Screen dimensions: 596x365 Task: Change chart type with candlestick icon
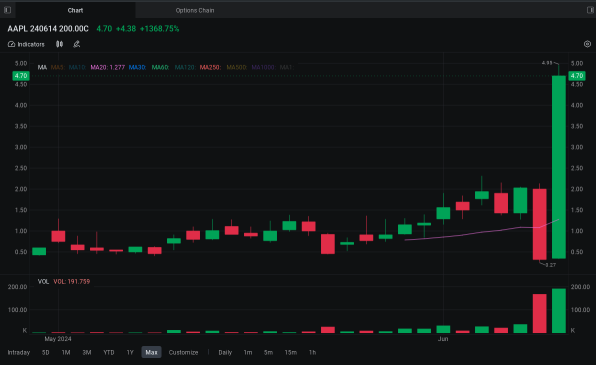60,44
